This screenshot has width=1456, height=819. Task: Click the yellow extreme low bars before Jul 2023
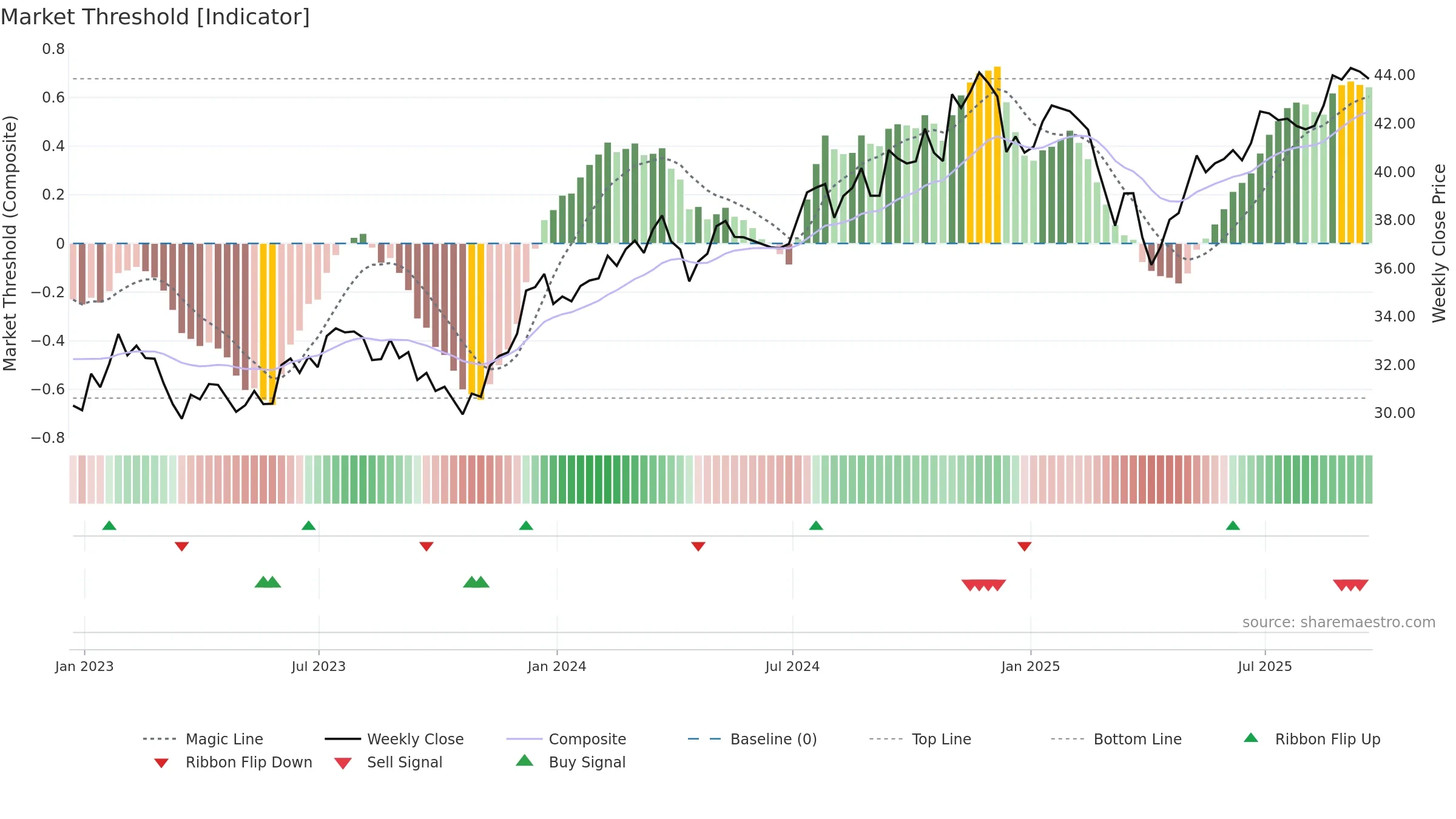pyautogui.click(x=268, y=324)
